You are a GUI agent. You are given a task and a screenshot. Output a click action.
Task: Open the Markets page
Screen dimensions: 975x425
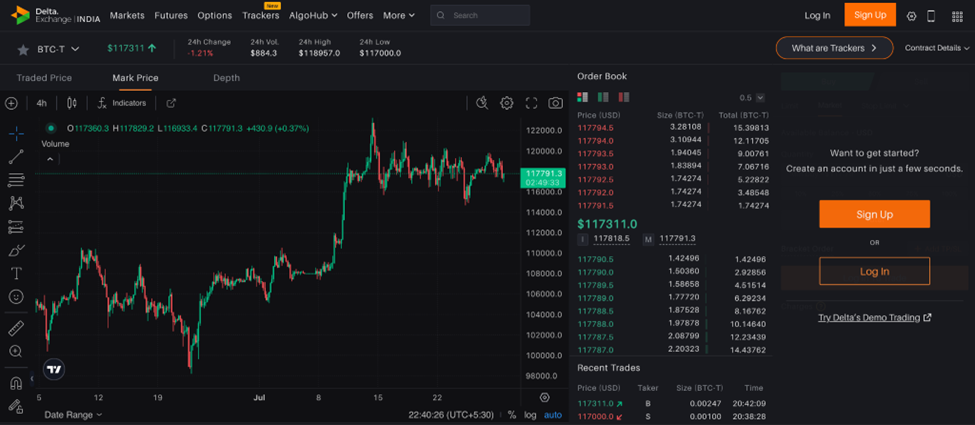click(127, 16)
